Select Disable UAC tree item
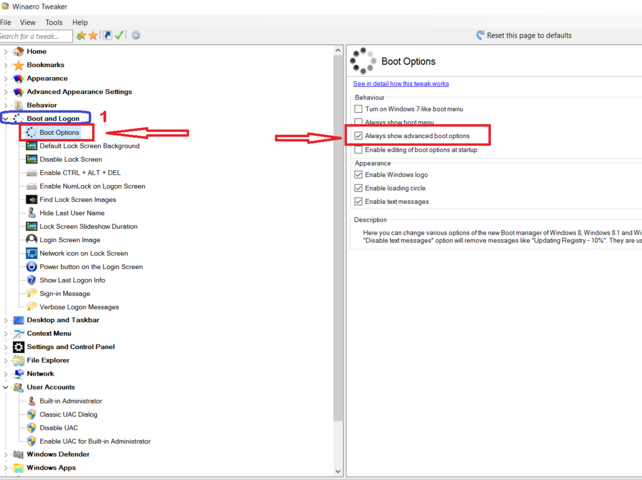This screenshot has height=480, width=642. click(x=59, y=428)
